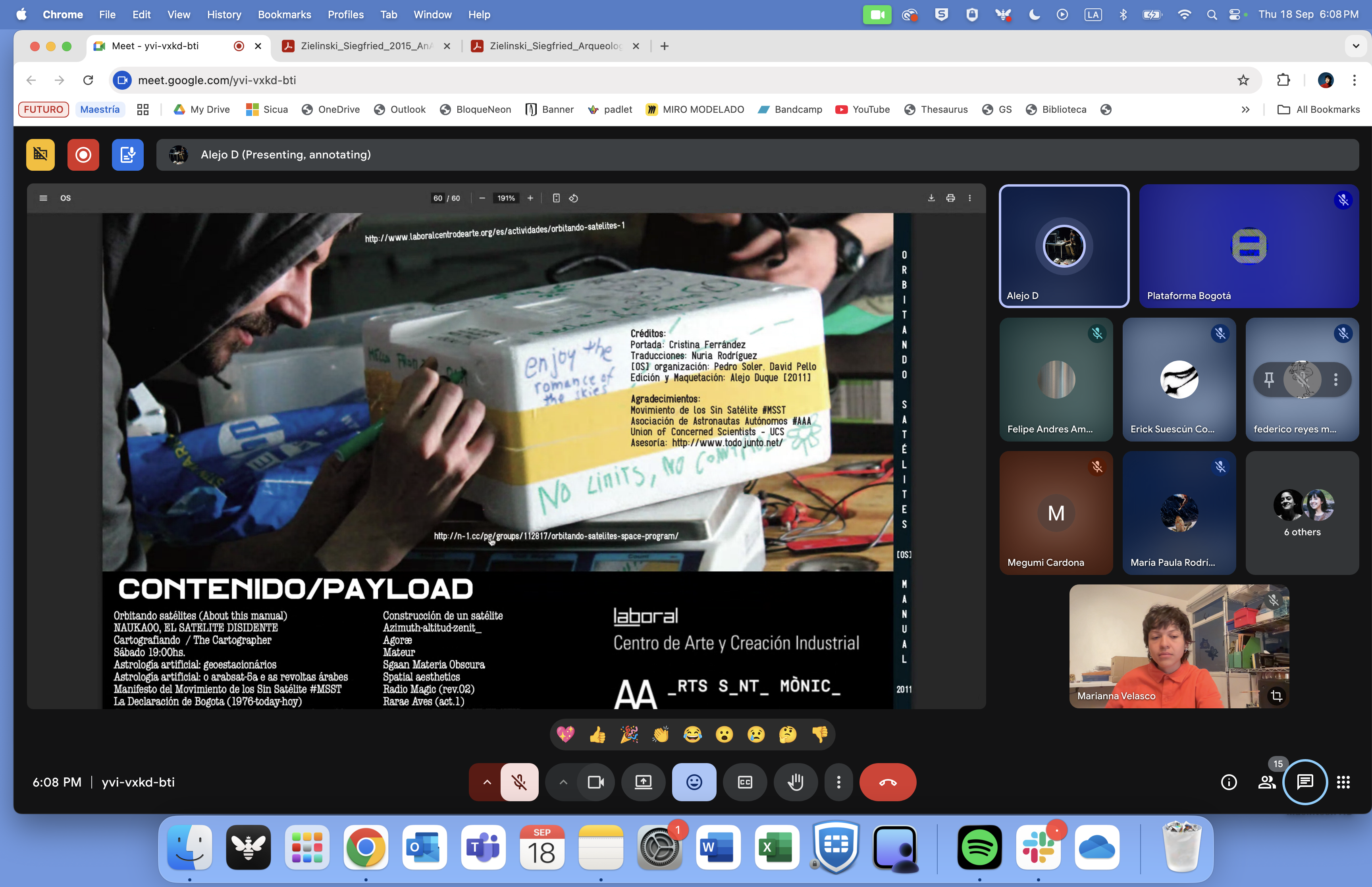Send the thumbs up reaction
Viewport: 1372px width, 887px height.
tap(597, 735)
